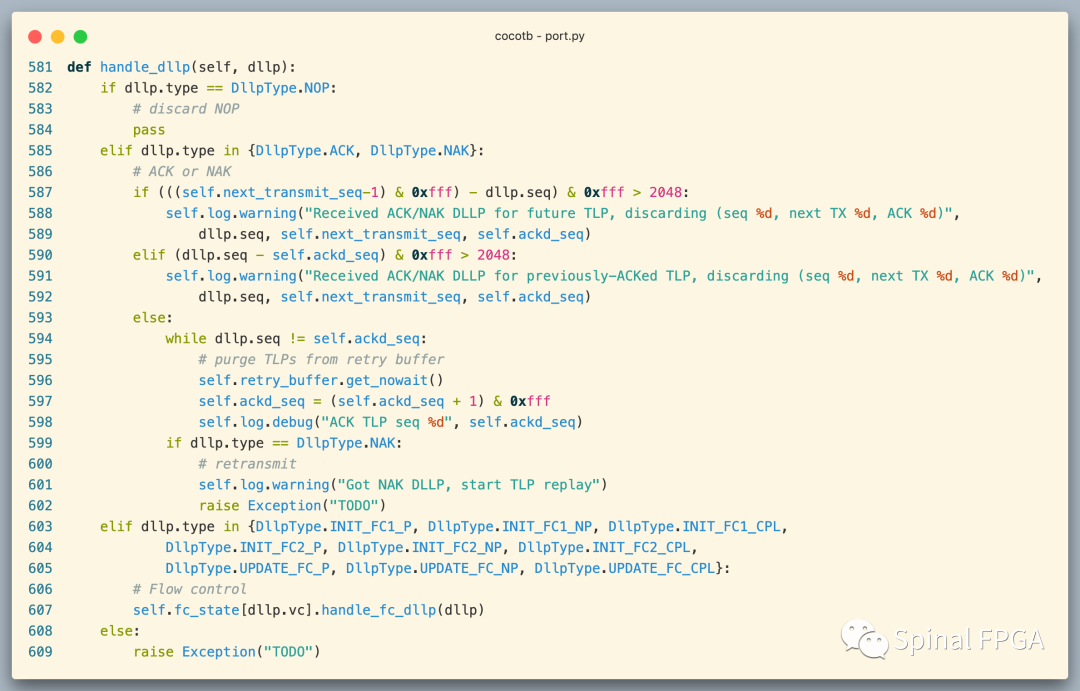Click 'DllpType.NOP' on line 582
The image size is (1080, 691).
point(280,88)
